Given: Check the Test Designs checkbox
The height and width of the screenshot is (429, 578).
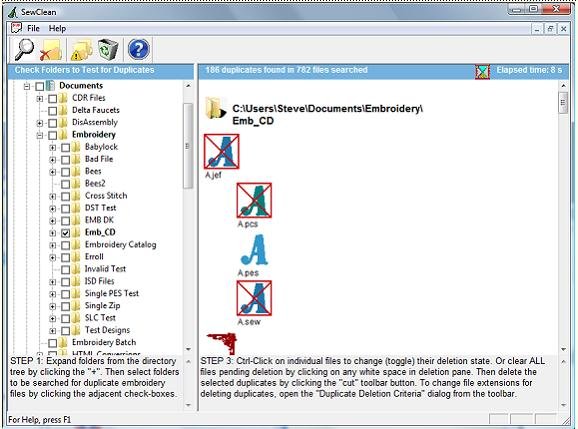Looking at the screenshot, I should coord(66,331).
